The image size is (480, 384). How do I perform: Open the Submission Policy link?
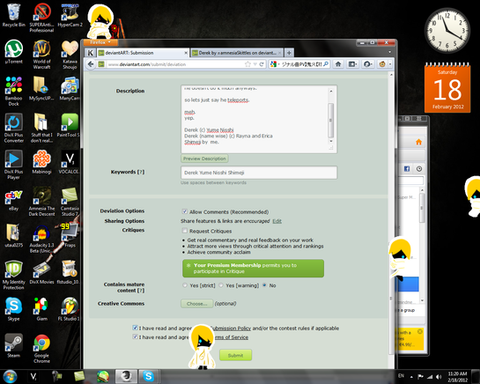click(x=231, y=328)
